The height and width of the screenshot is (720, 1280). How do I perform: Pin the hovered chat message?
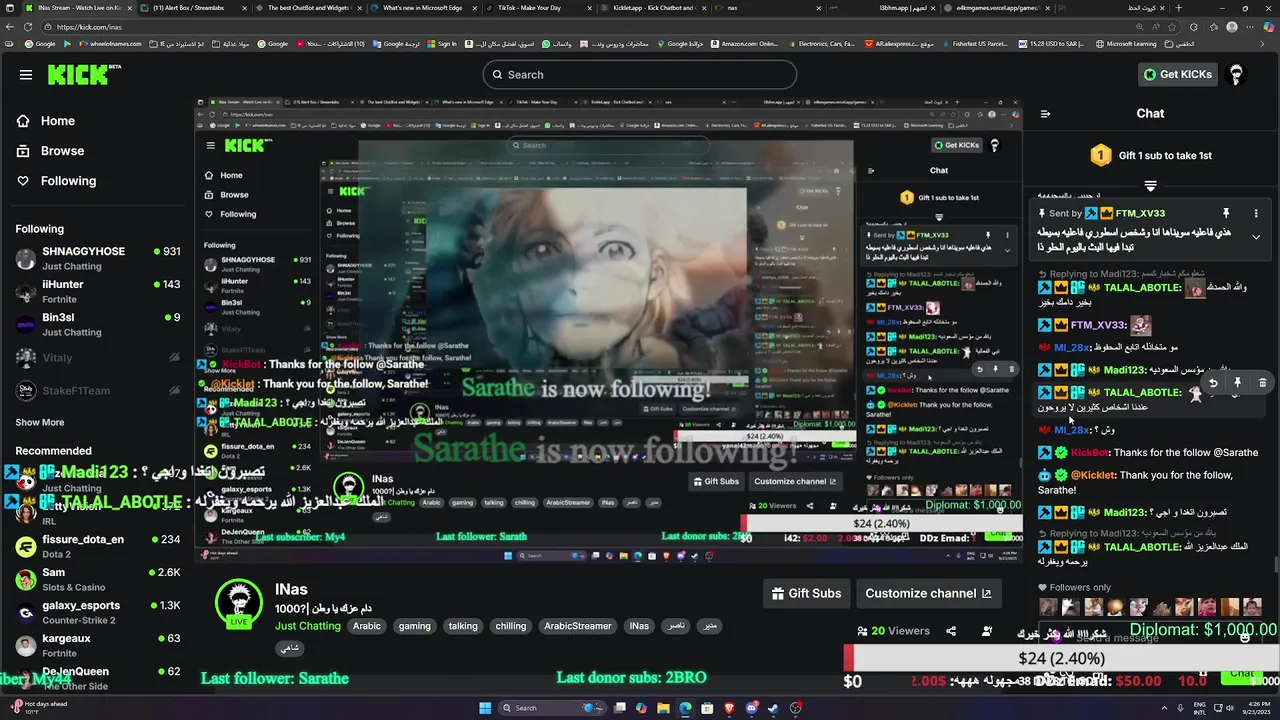1237,383
